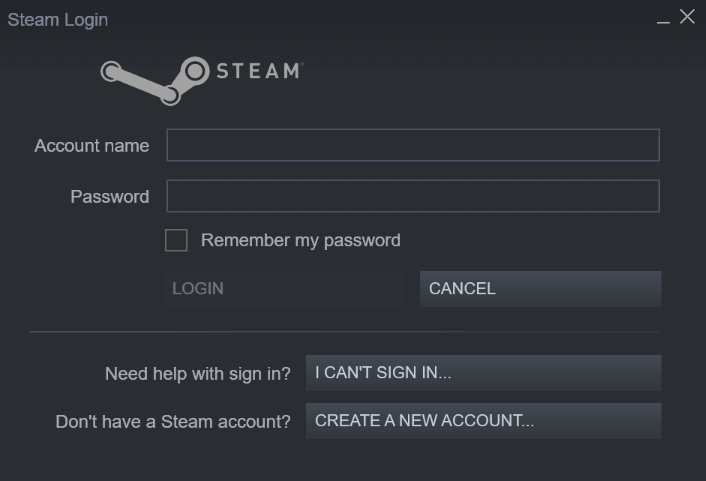
Task: Click the horizontal divider below LOGIN
Action: [x=345, y=331]
